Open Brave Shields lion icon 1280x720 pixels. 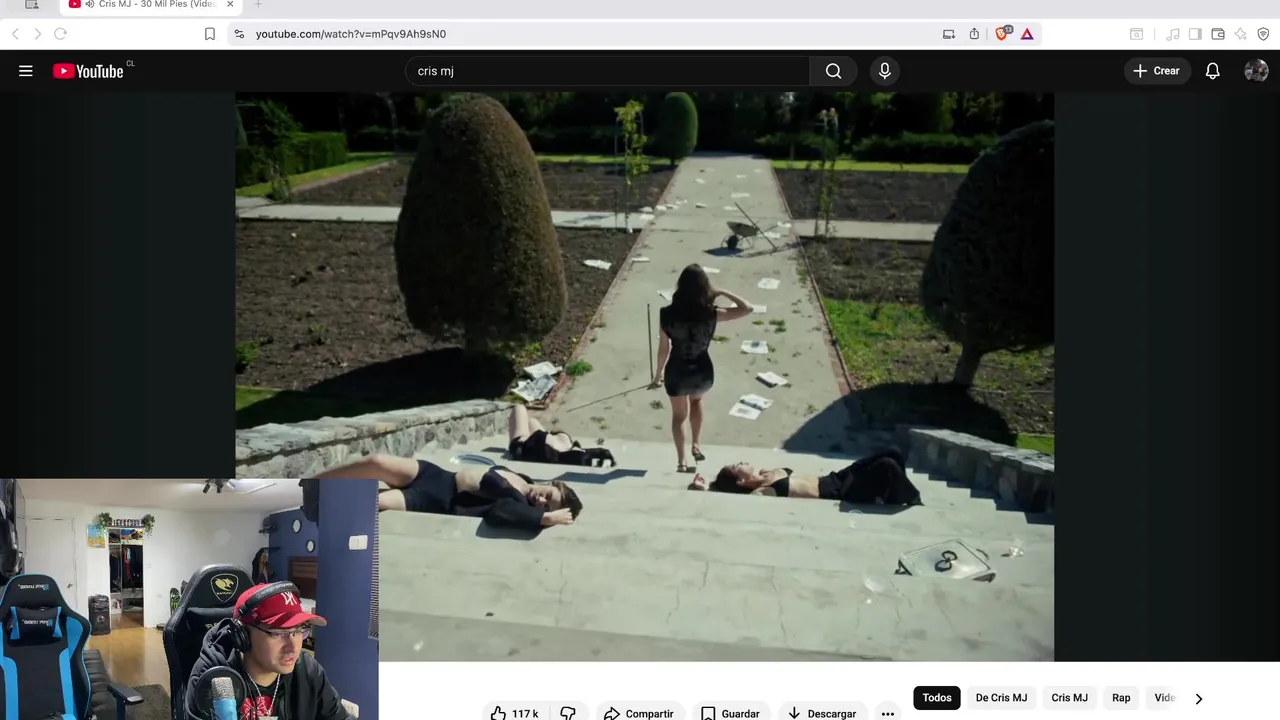coord(1002,34)
